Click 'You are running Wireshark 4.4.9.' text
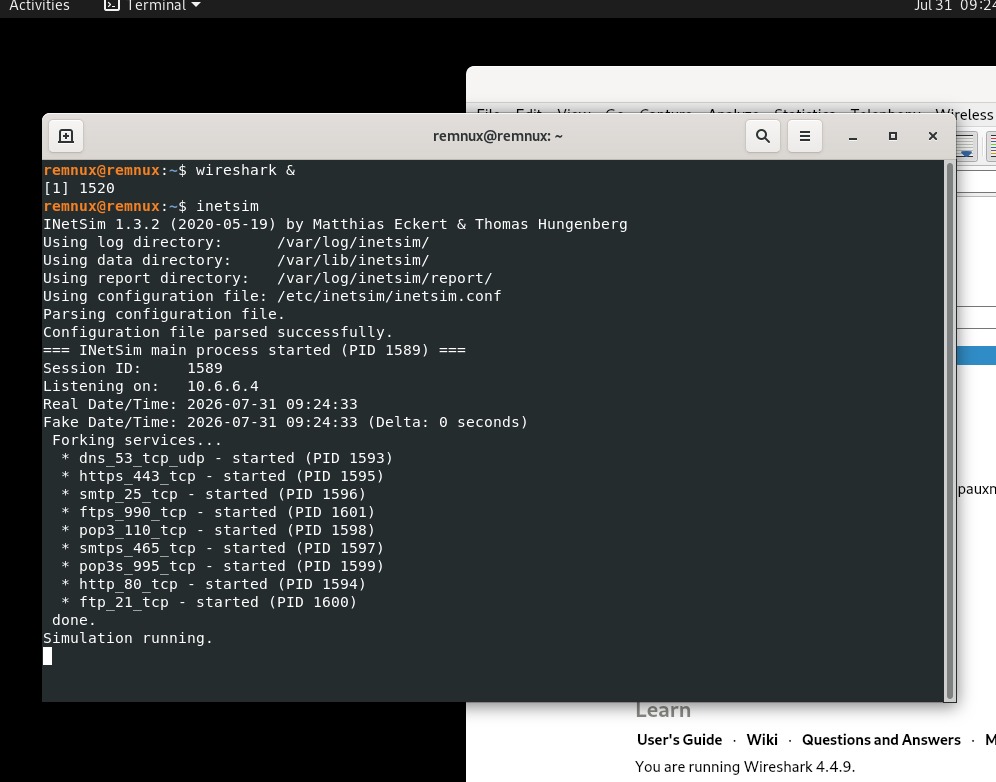The image size is (996, 782). (744, 767)
